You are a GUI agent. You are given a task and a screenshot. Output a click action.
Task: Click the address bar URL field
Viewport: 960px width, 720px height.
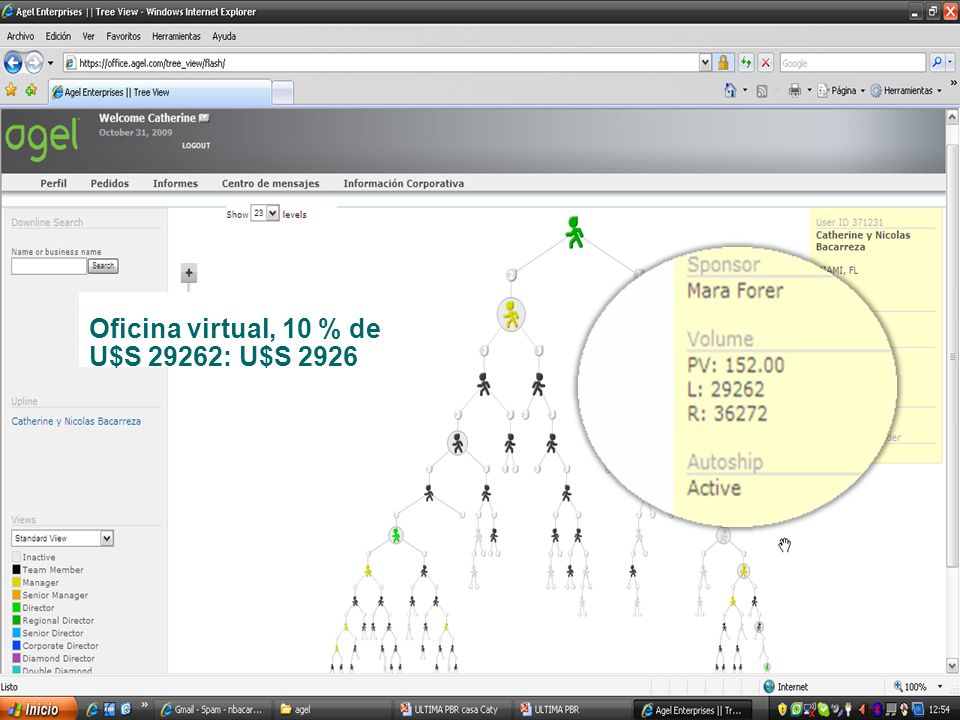tap(381, 63)
